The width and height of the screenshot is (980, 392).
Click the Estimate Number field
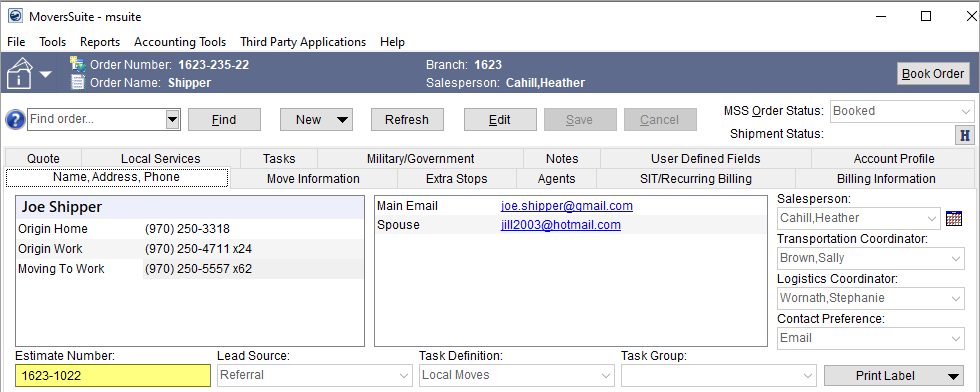[x=113, y=376]
